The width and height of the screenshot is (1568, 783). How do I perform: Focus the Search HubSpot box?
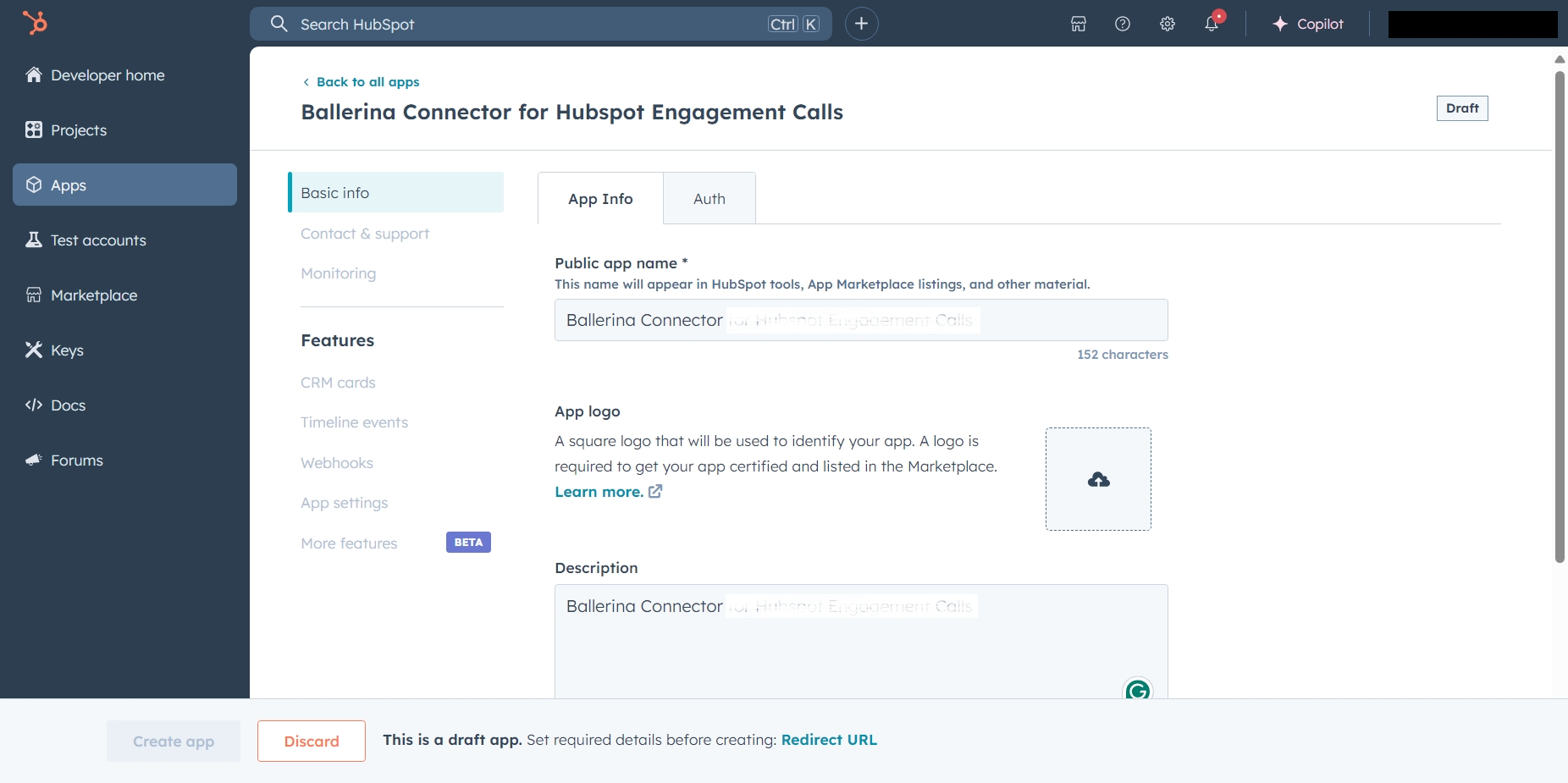coord(540,24)
